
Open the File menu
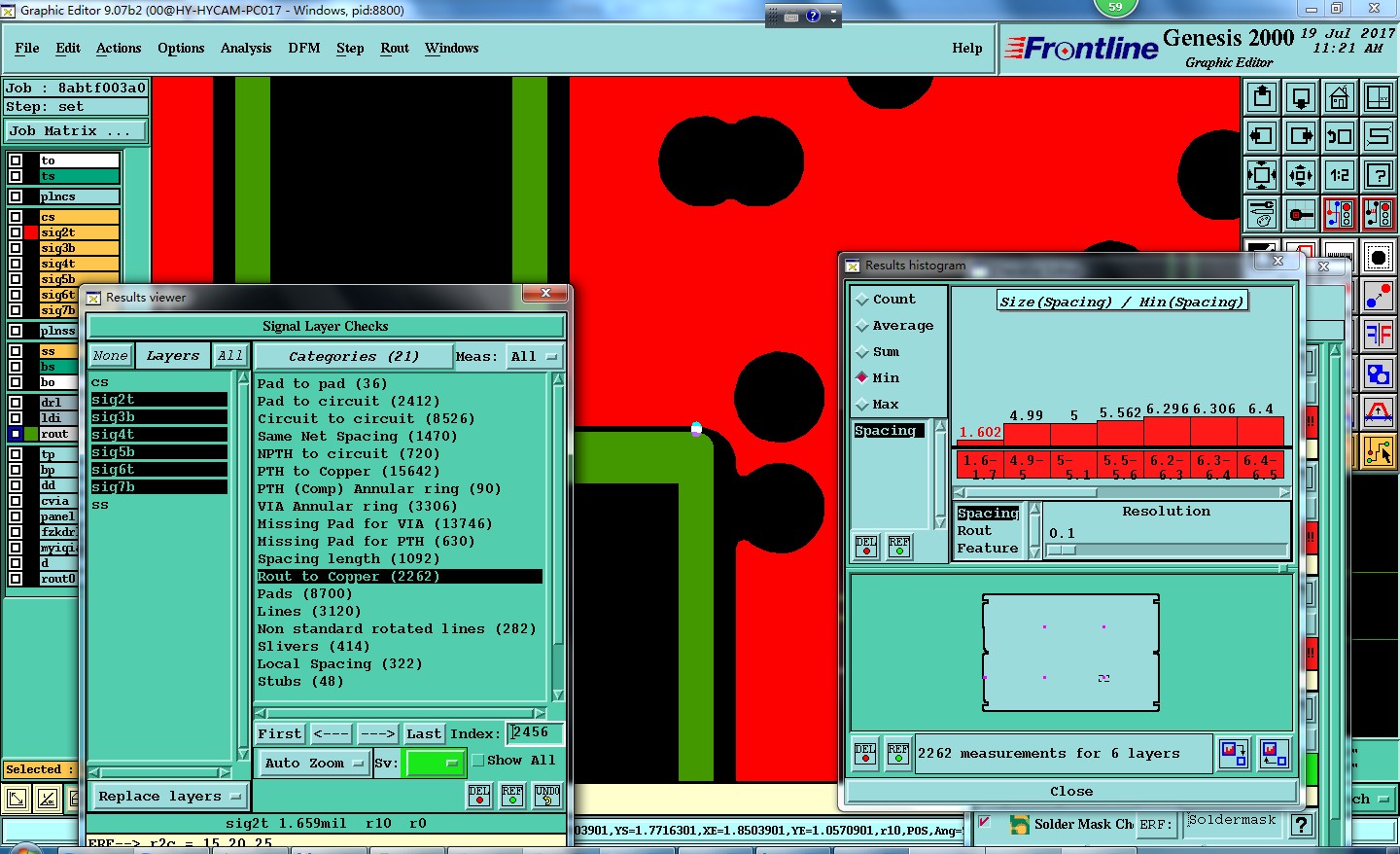[x=27, y=48]
